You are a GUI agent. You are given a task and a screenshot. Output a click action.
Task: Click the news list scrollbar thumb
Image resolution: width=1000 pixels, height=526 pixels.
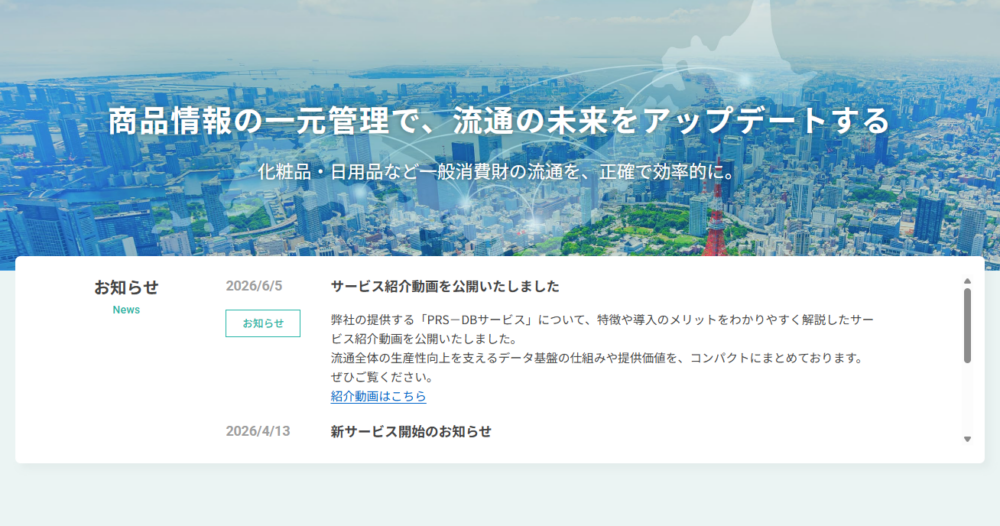[x=967, y=326]
